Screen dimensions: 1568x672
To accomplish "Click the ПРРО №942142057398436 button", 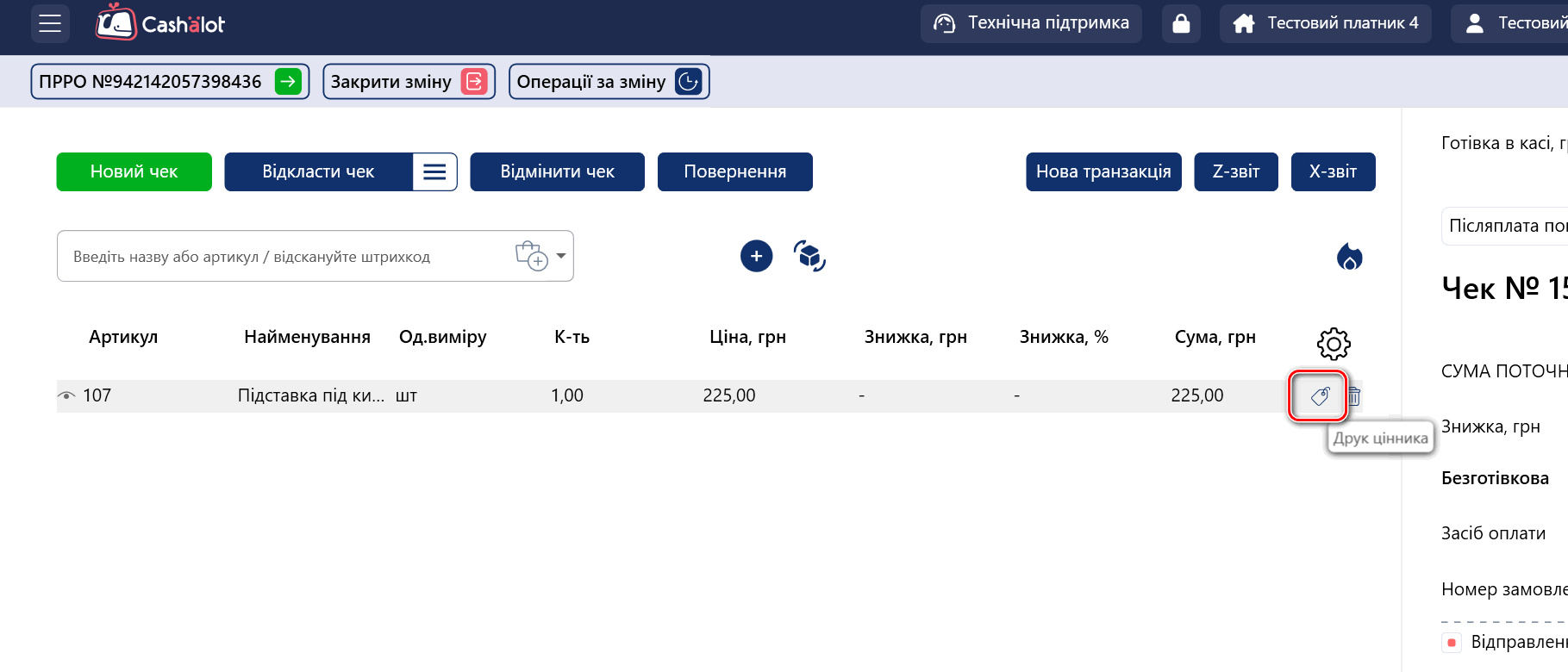I will 170,82.
